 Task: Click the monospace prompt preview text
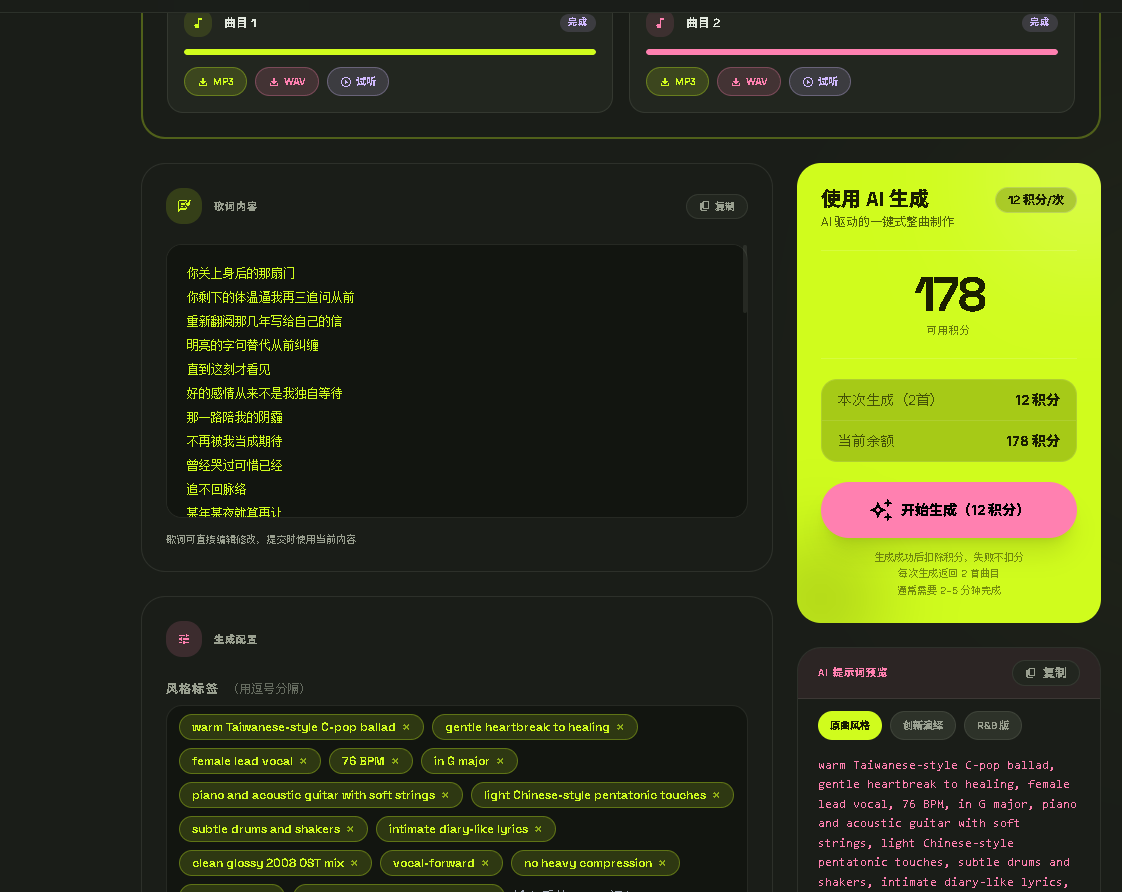coord(947,824)
